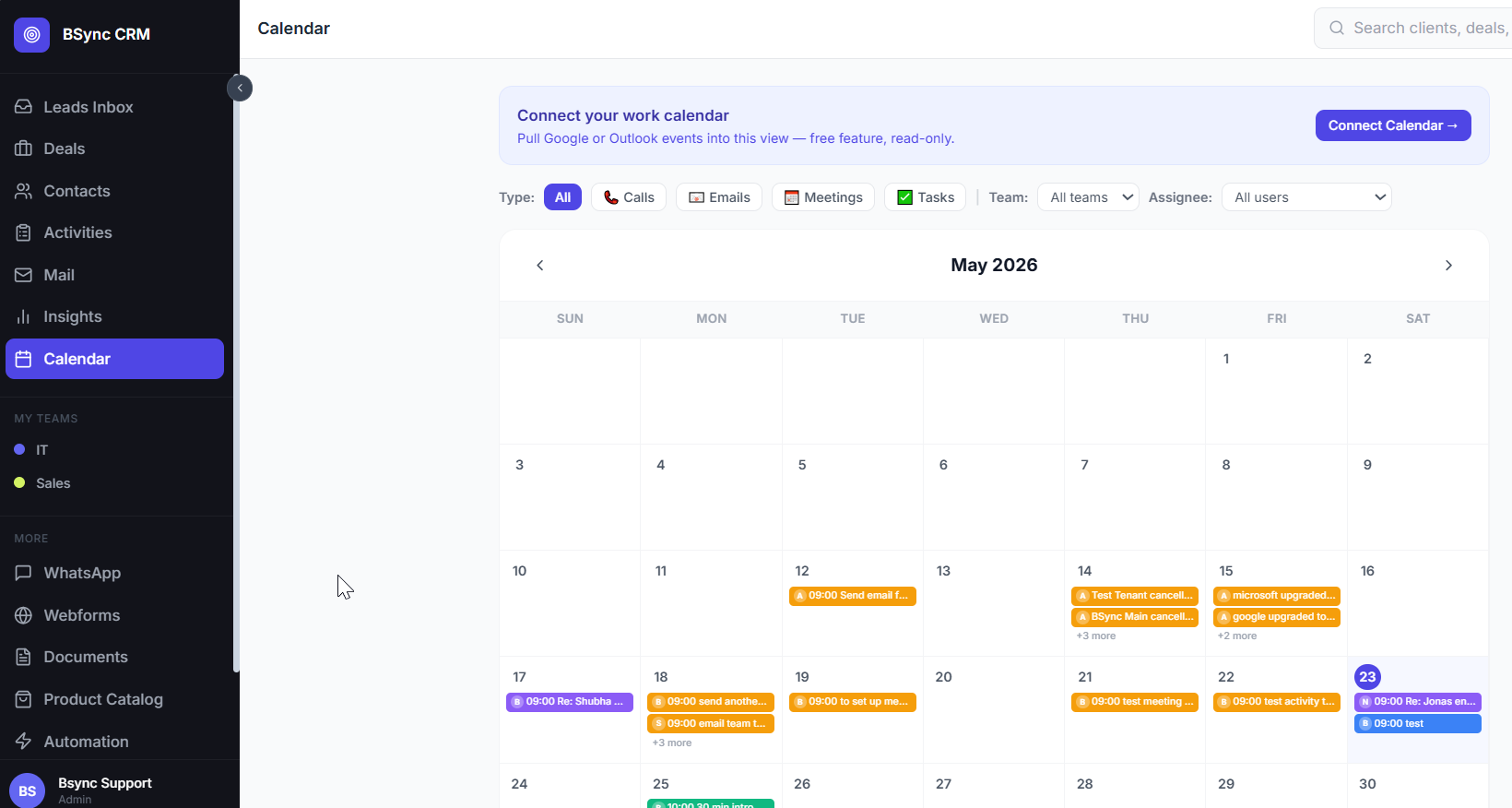
Task: Click the Leads Inbox tray icon
Action: [24, 107]
